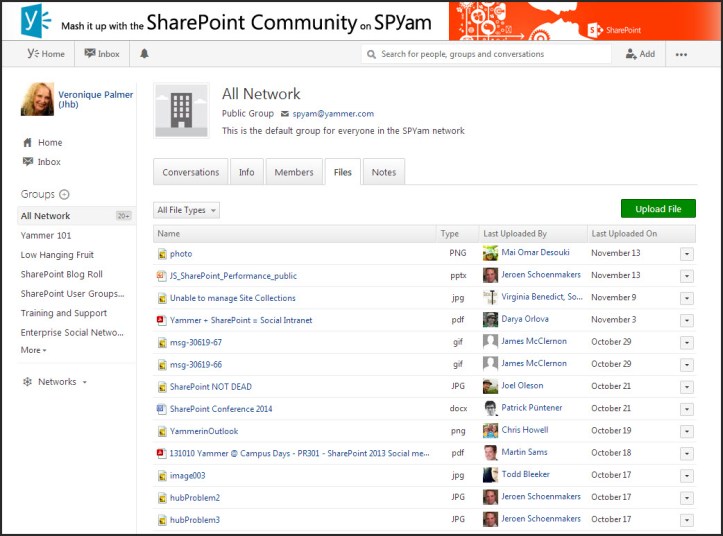Open the action dropdown for photo row

click(687, 254)
